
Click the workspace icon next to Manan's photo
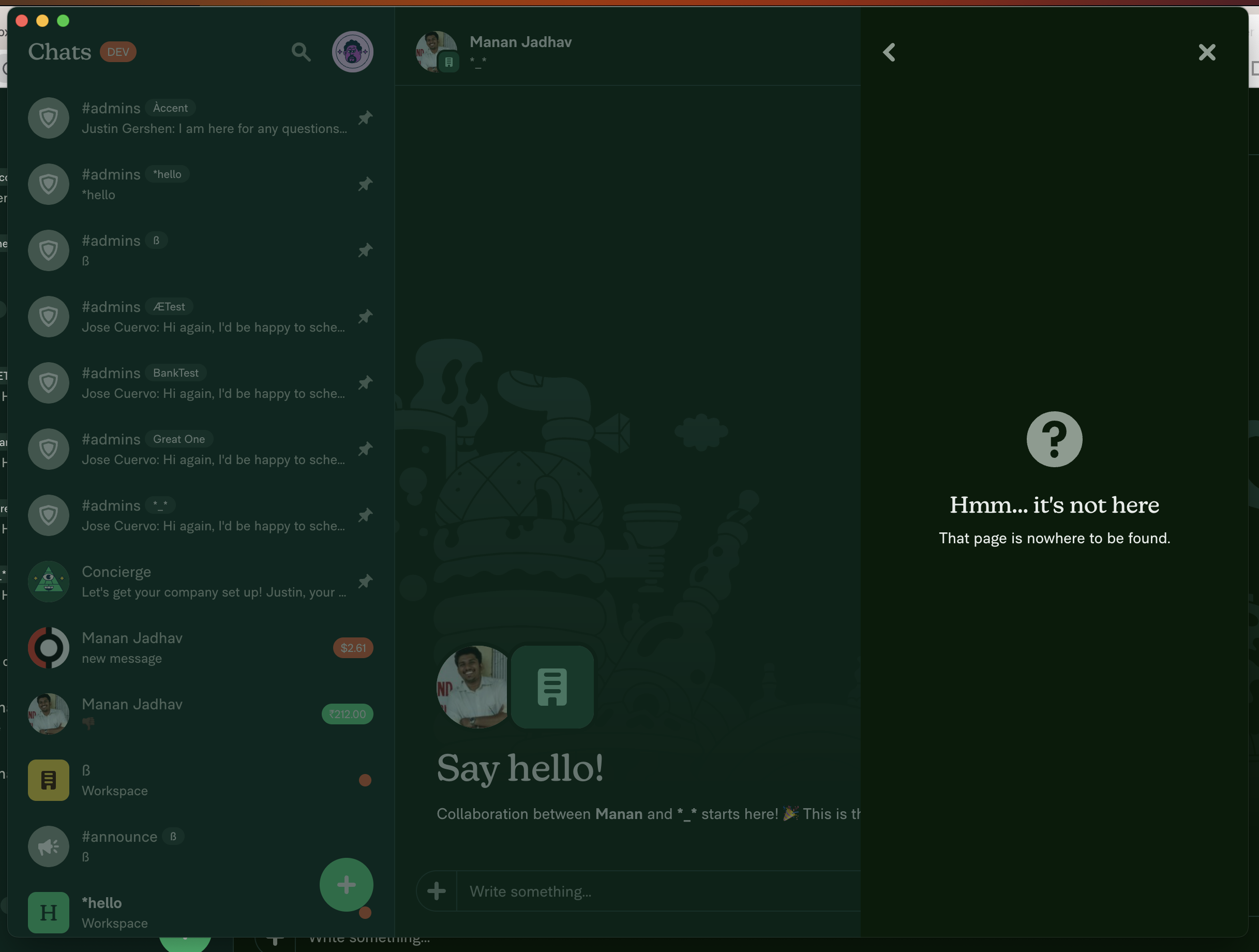tap(551, 687)
